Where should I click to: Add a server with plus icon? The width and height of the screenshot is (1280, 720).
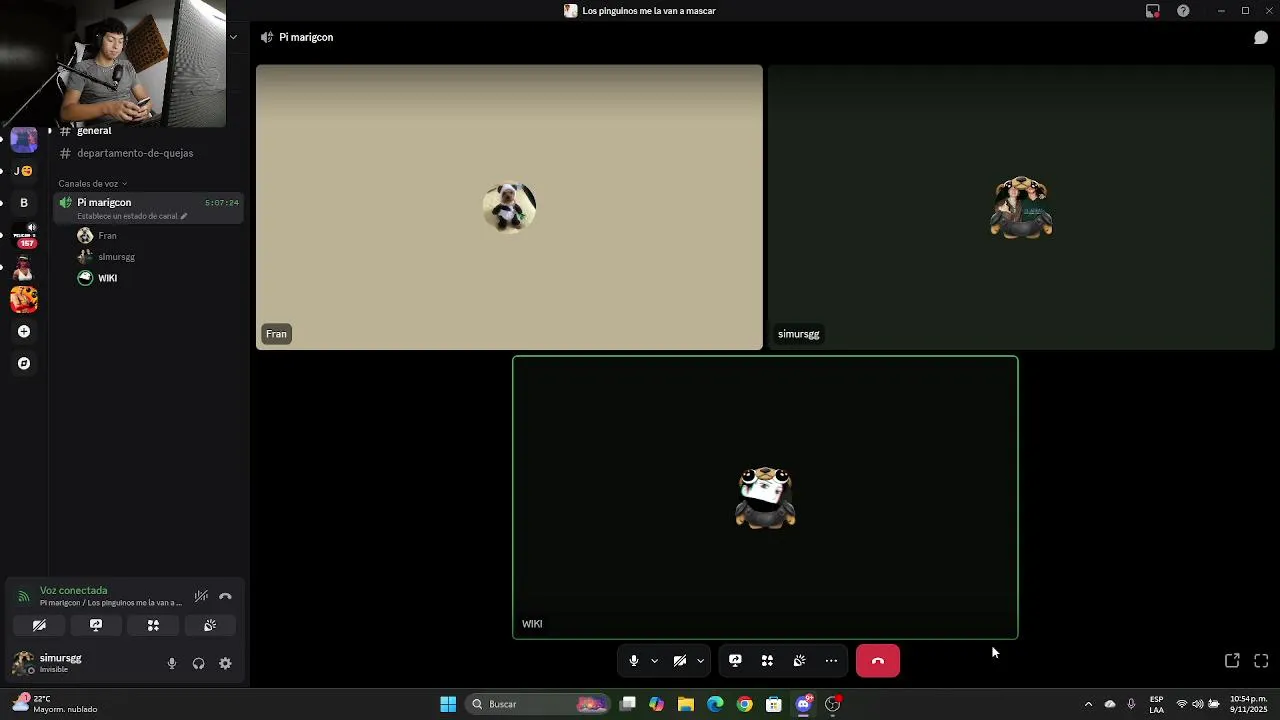click(24, 332)
